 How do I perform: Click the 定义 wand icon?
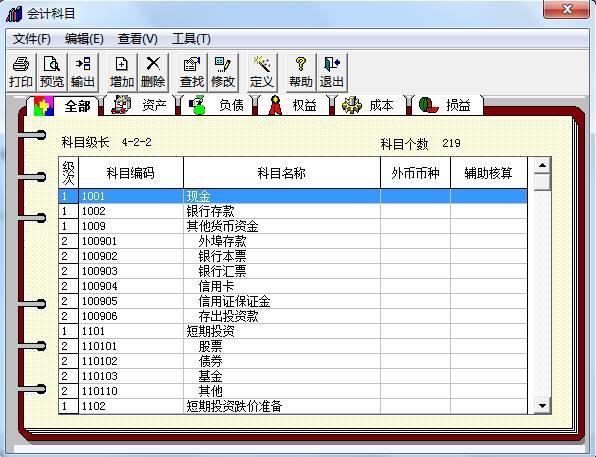pos(262,72)
